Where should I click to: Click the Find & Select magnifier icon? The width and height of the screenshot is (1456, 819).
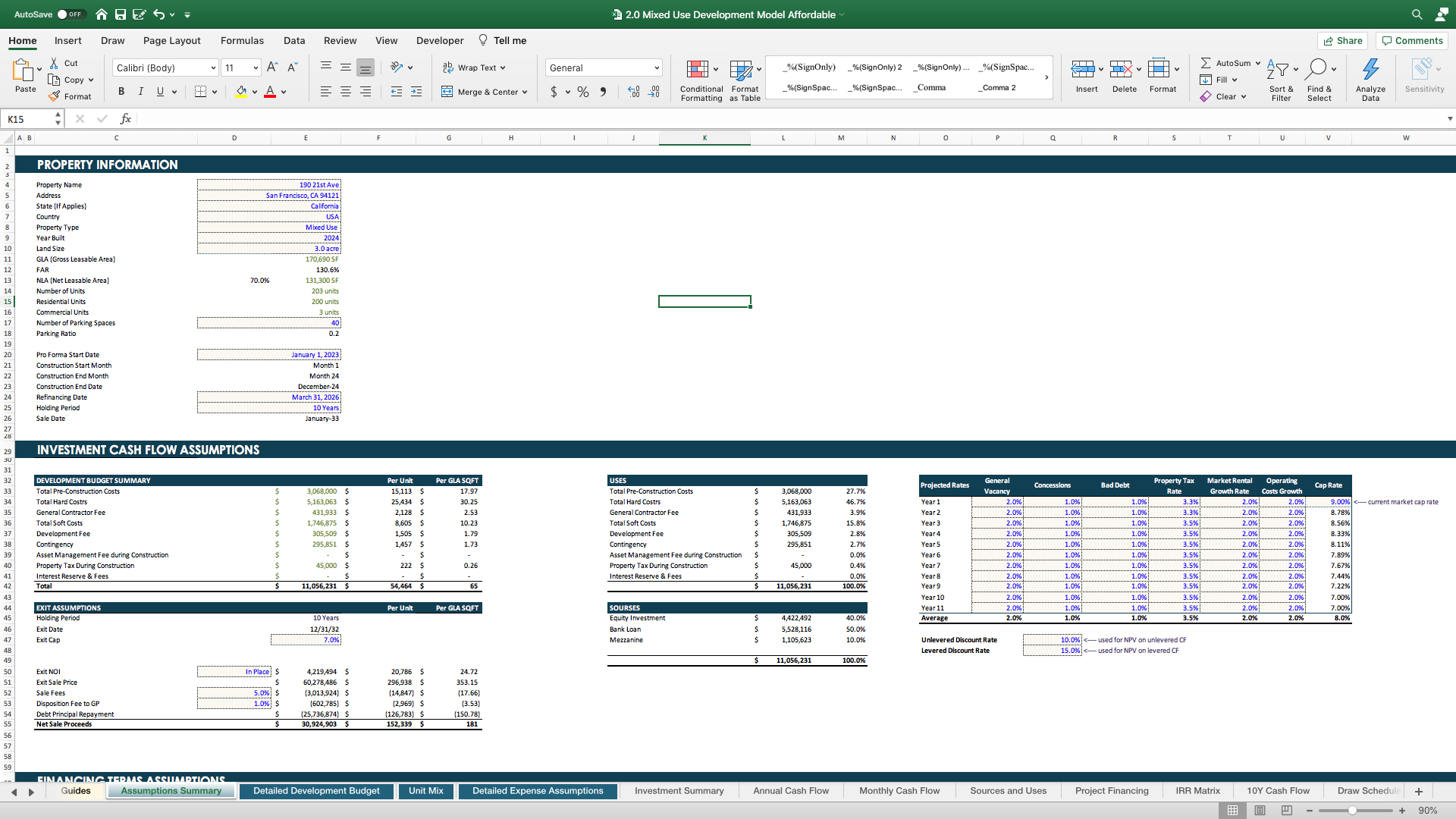click(1317, 69)
